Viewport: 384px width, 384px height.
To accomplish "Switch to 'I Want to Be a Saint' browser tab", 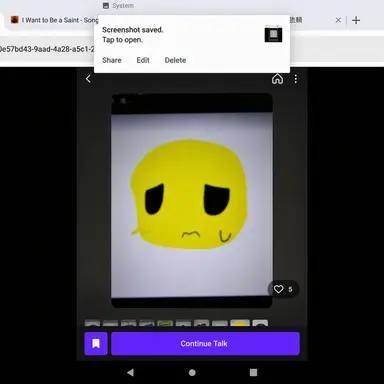I will tap(54, 20).
